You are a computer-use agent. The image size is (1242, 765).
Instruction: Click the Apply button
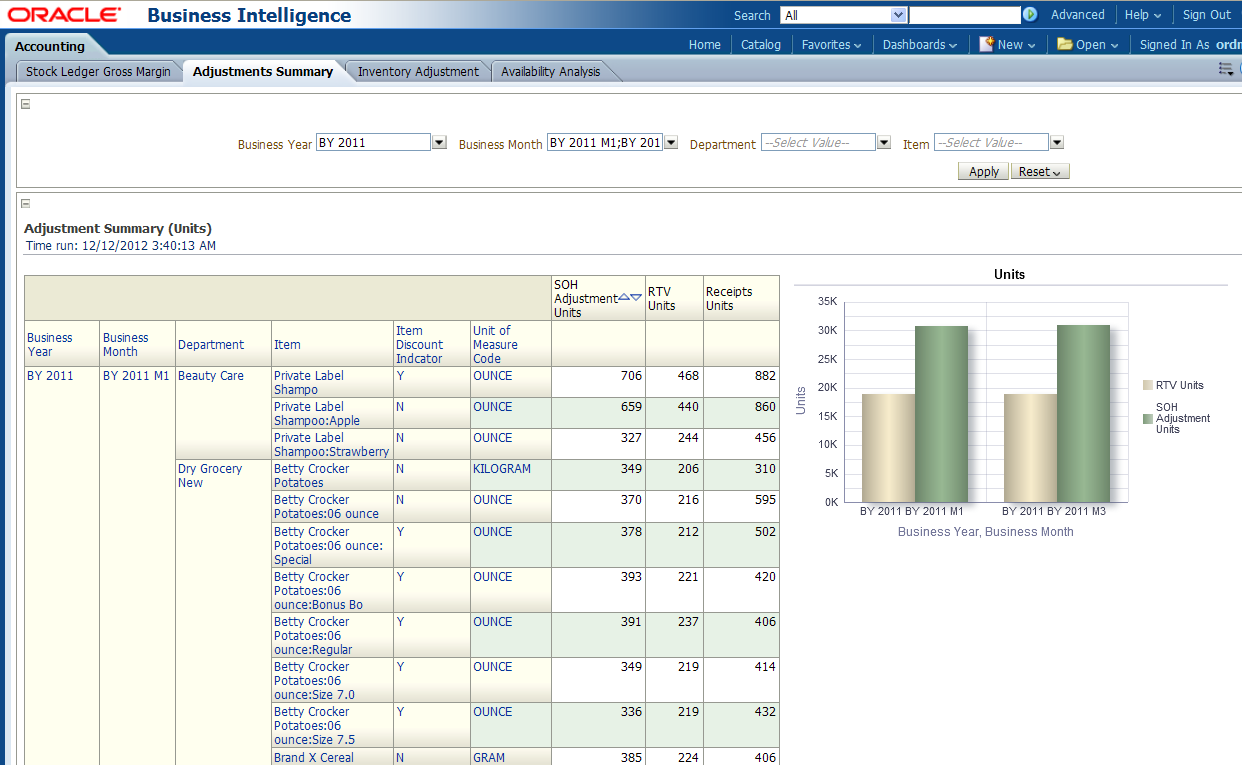point(984,171)
